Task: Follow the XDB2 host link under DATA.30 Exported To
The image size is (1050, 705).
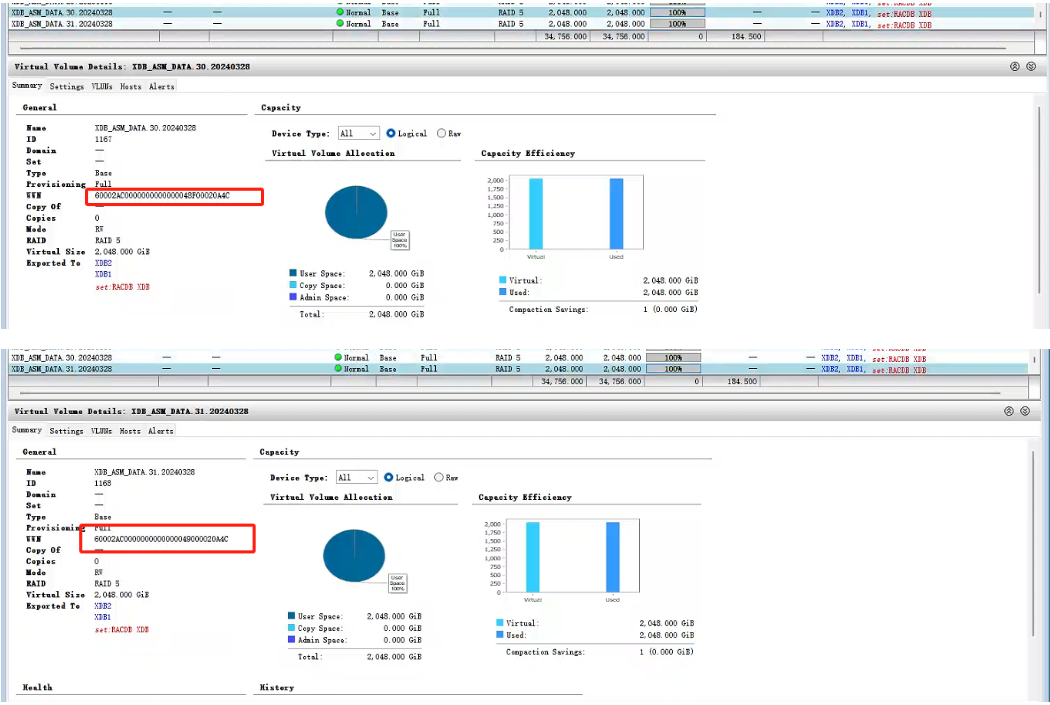Action: 103,263
